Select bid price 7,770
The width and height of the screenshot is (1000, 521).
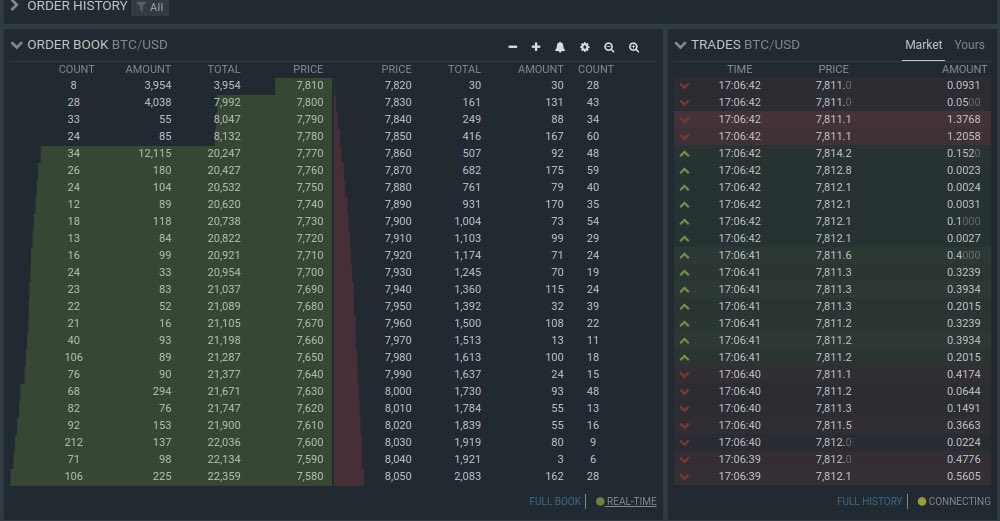(x=309, y=153)
